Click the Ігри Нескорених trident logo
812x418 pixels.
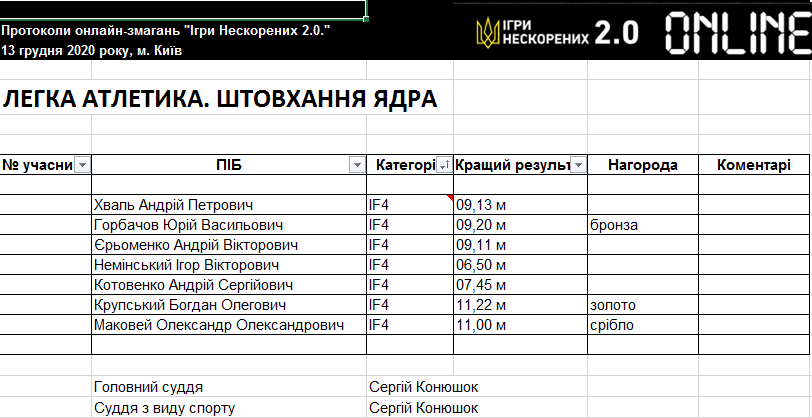pos(489,33)
